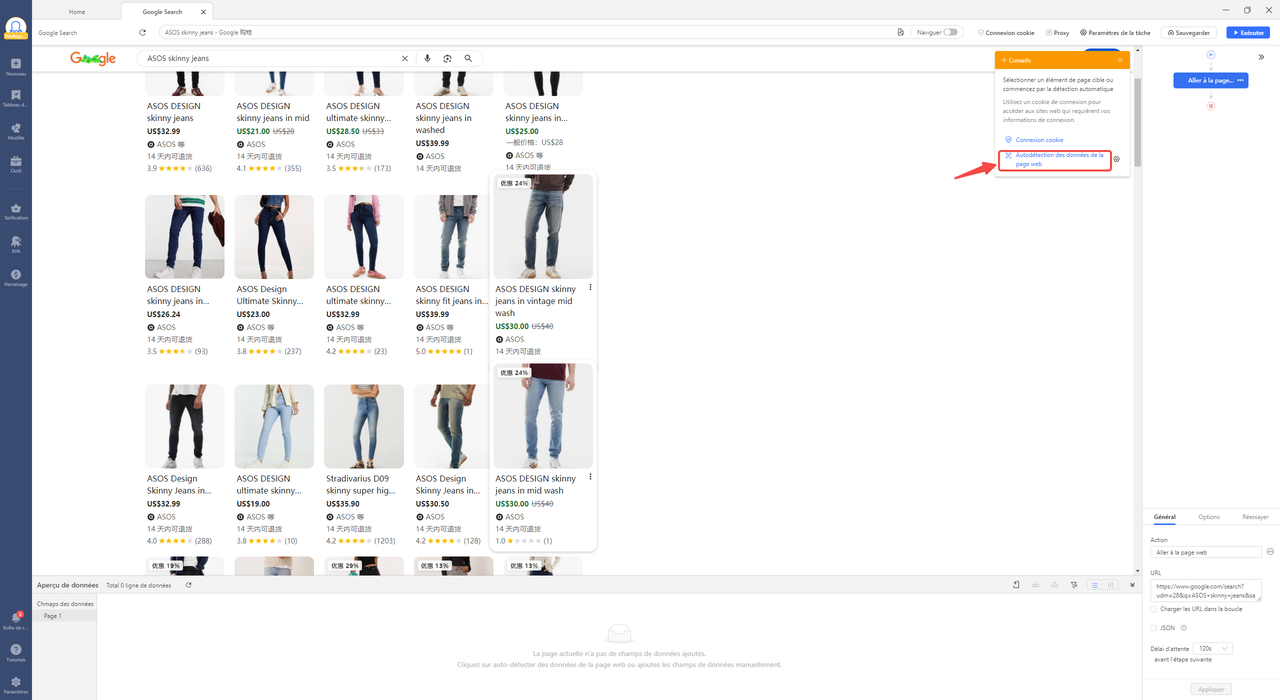1280x700 pixels.
Task: Open the Délai d'attente 120s dropdown
Action: [1213, 648]
